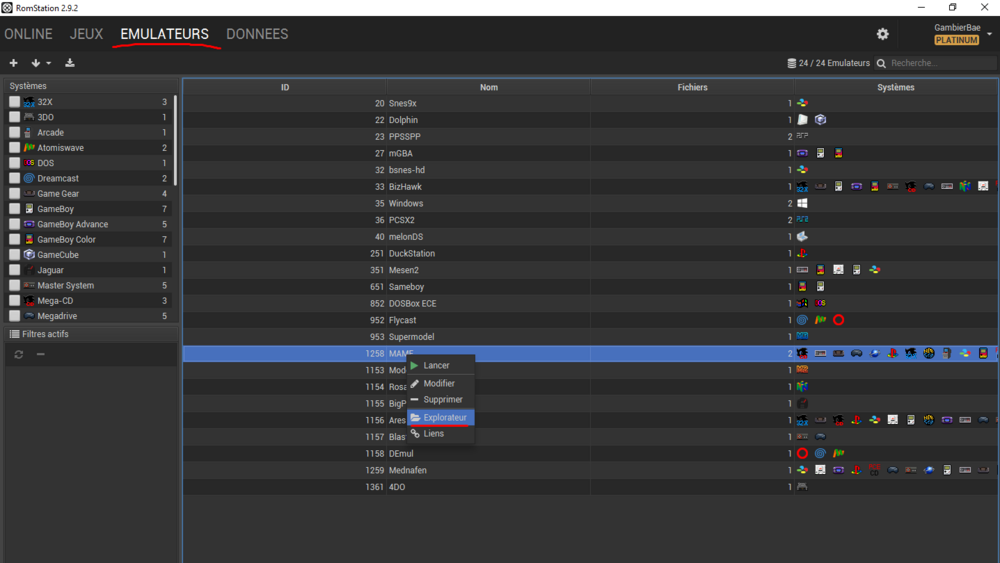Click the minus icon under Filtres actifs
Screen dimensions: 1000x563
(x=41, y=355)
